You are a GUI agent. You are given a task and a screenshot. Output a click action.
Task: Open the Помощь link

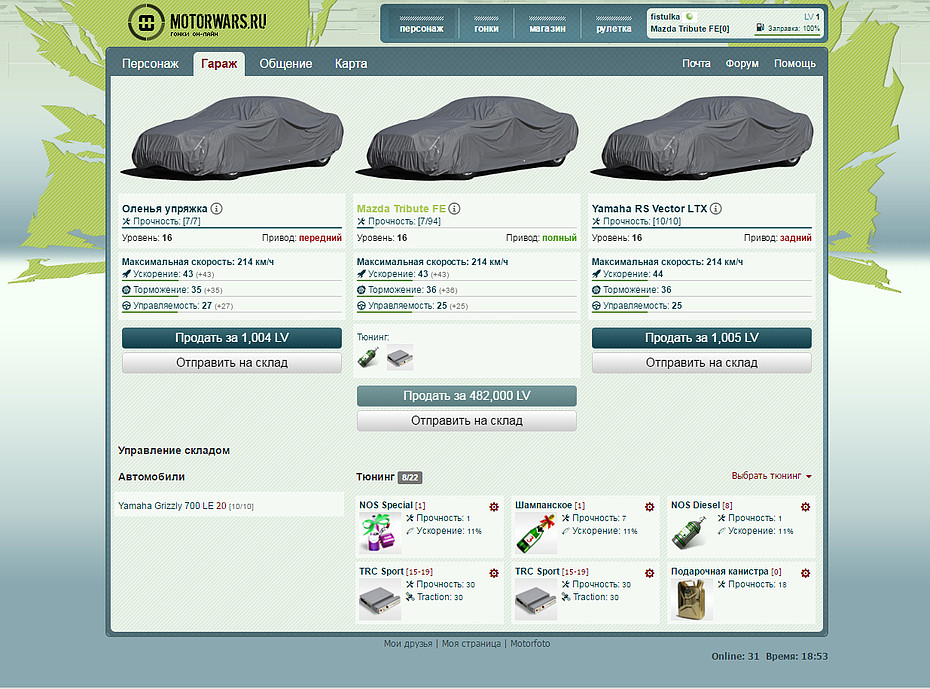coord(795,63)
